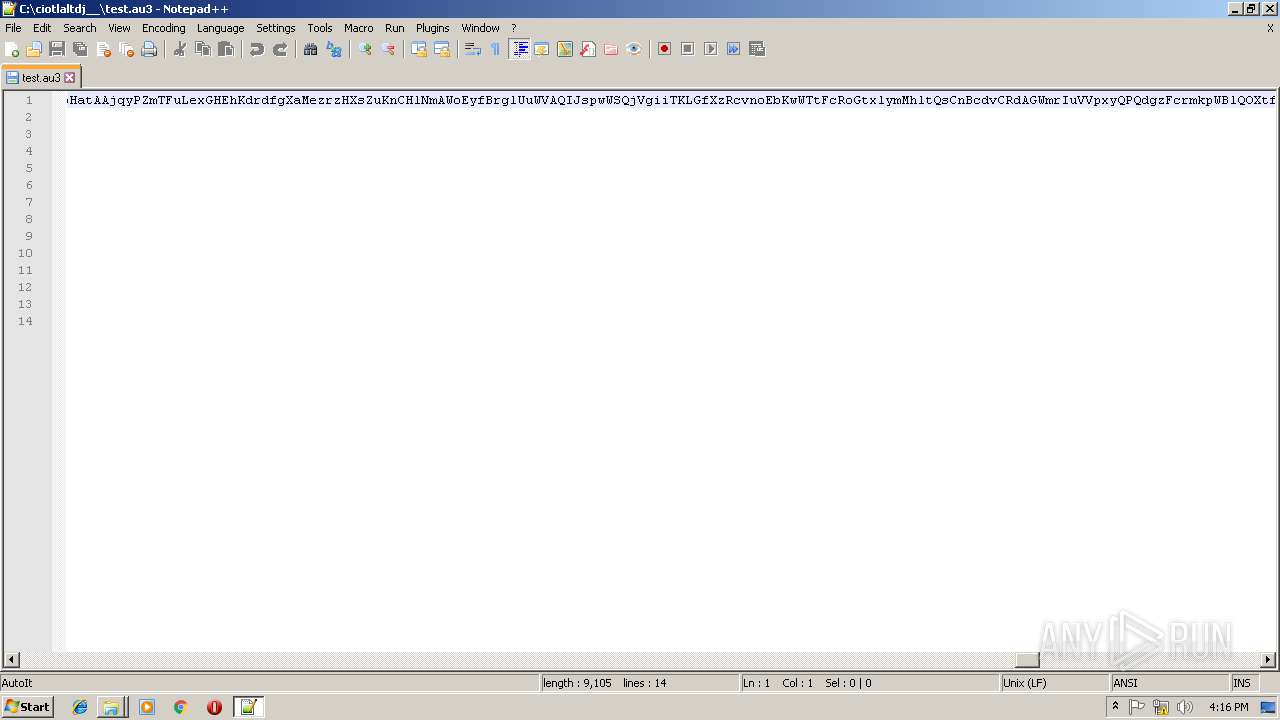Start macro recording
Viewport: 1280px width, 720px height.
click(664, 49)
